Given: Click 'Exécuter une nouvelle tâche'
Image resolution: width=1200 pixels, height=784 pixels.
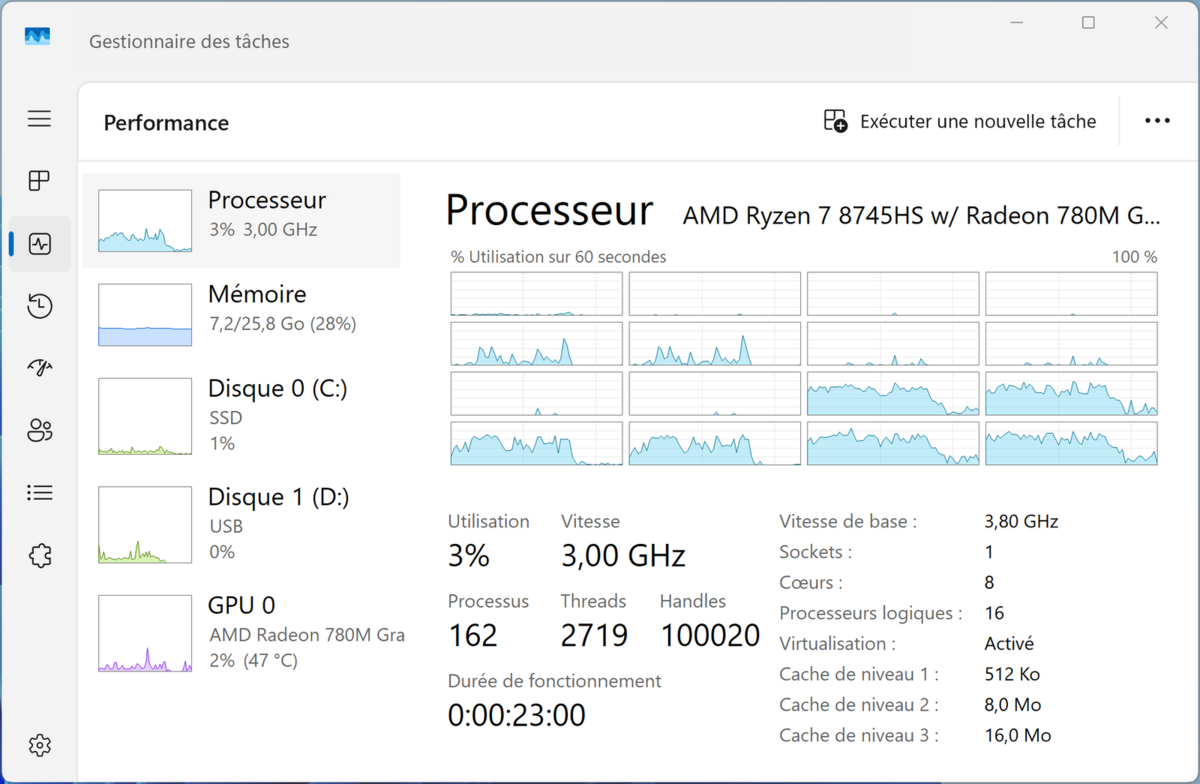Looking at the screenshot, I should click(960, 121).
